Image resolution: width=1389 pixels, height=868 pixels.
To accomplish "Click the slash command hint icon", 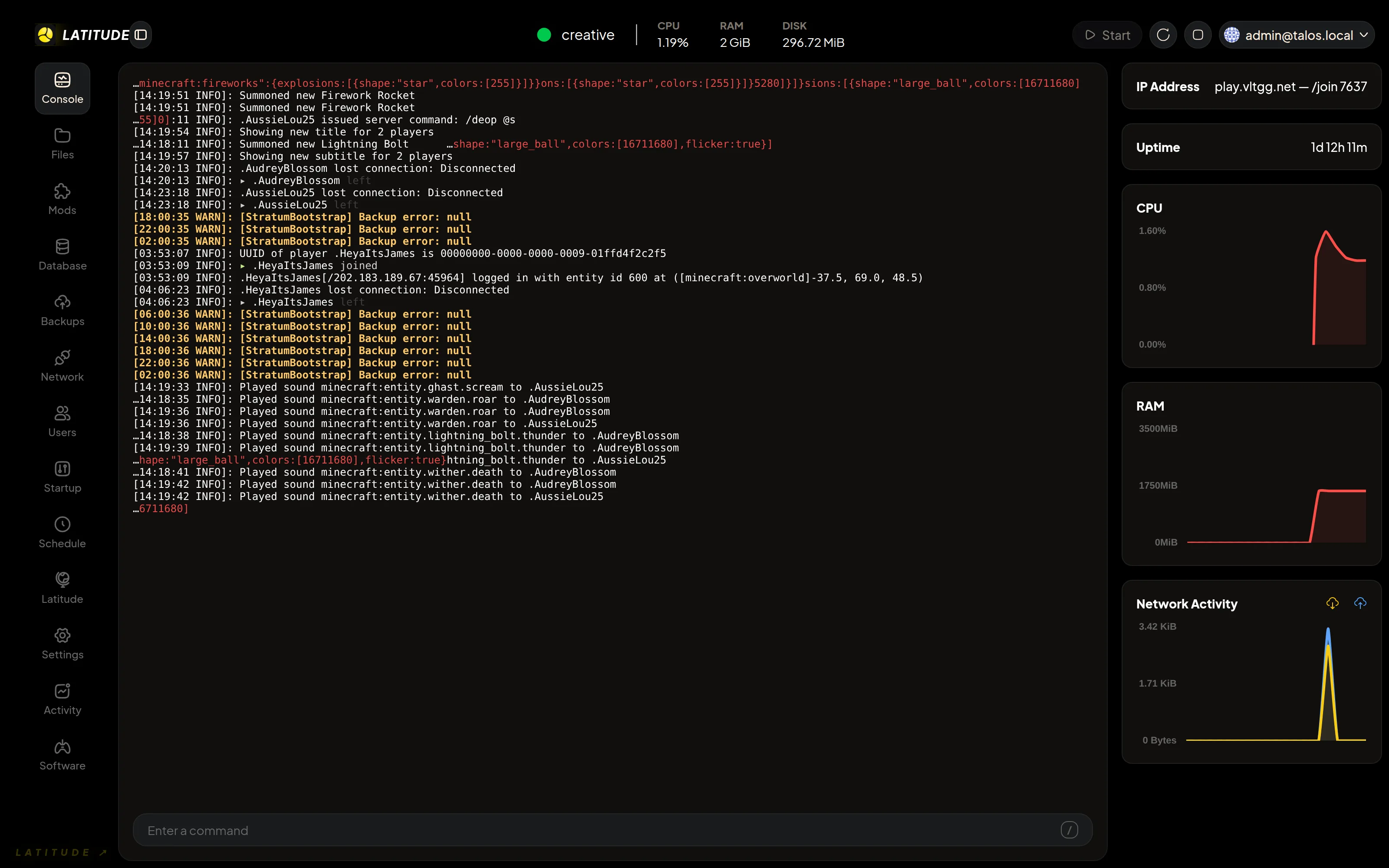I will [1069, 830].
